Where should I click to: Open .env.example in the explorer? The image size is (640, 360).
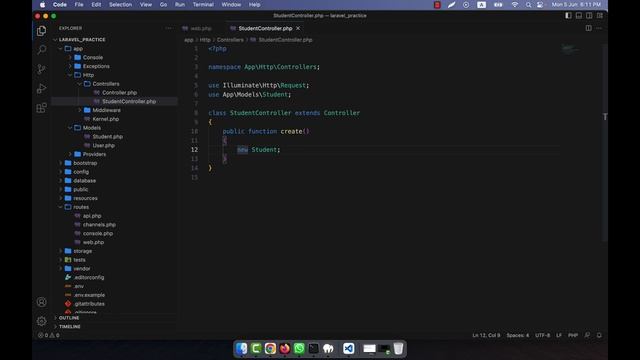click(x=89, y=295)
